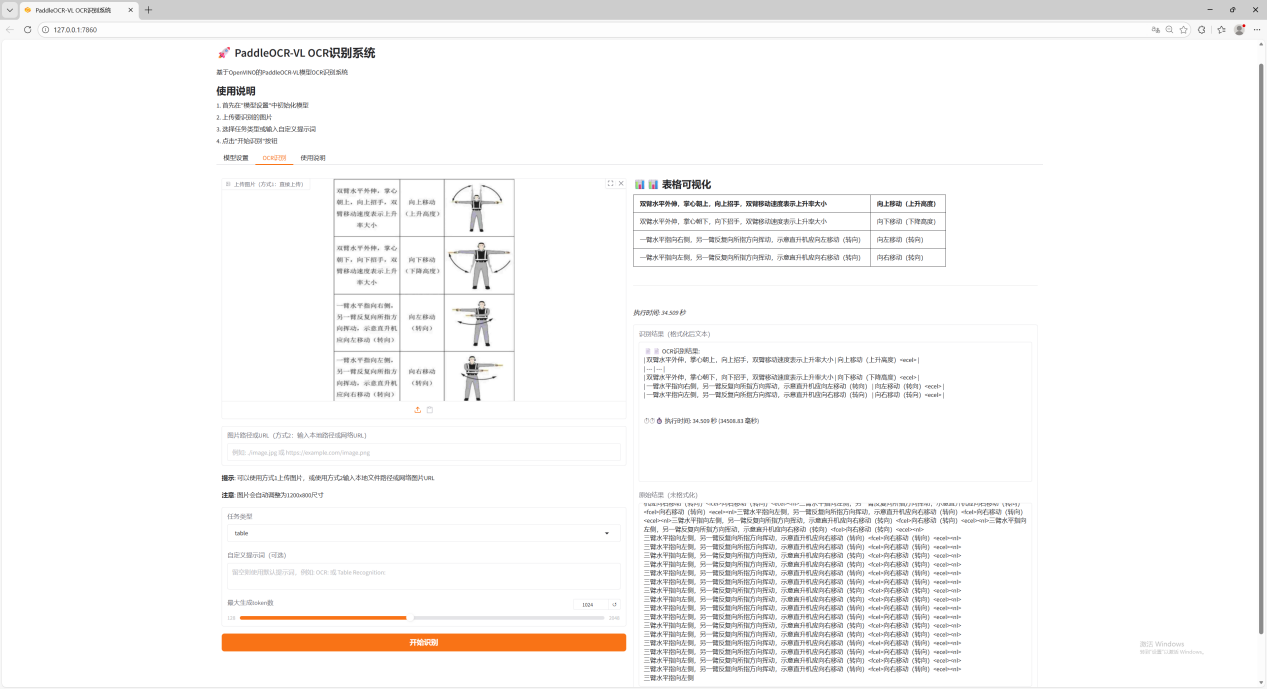1267x689 pixels.
Task: Bookmark this page with star icon
Action: [x=1183, y=30]
